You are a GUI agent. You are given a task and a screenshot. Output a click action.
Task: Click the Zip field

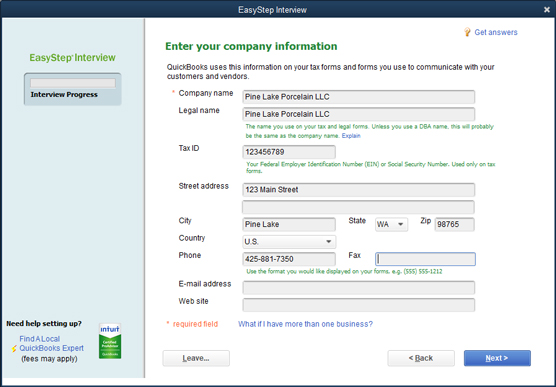point(454,225)
